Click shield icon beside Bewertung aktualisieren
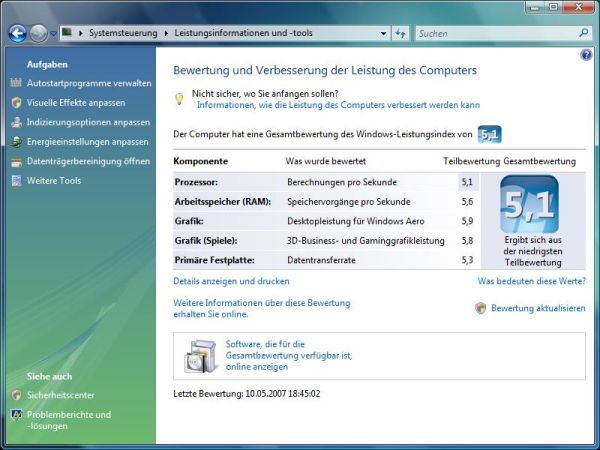Image resolution: width=600 pixels, height=450 pixels. 480,308
